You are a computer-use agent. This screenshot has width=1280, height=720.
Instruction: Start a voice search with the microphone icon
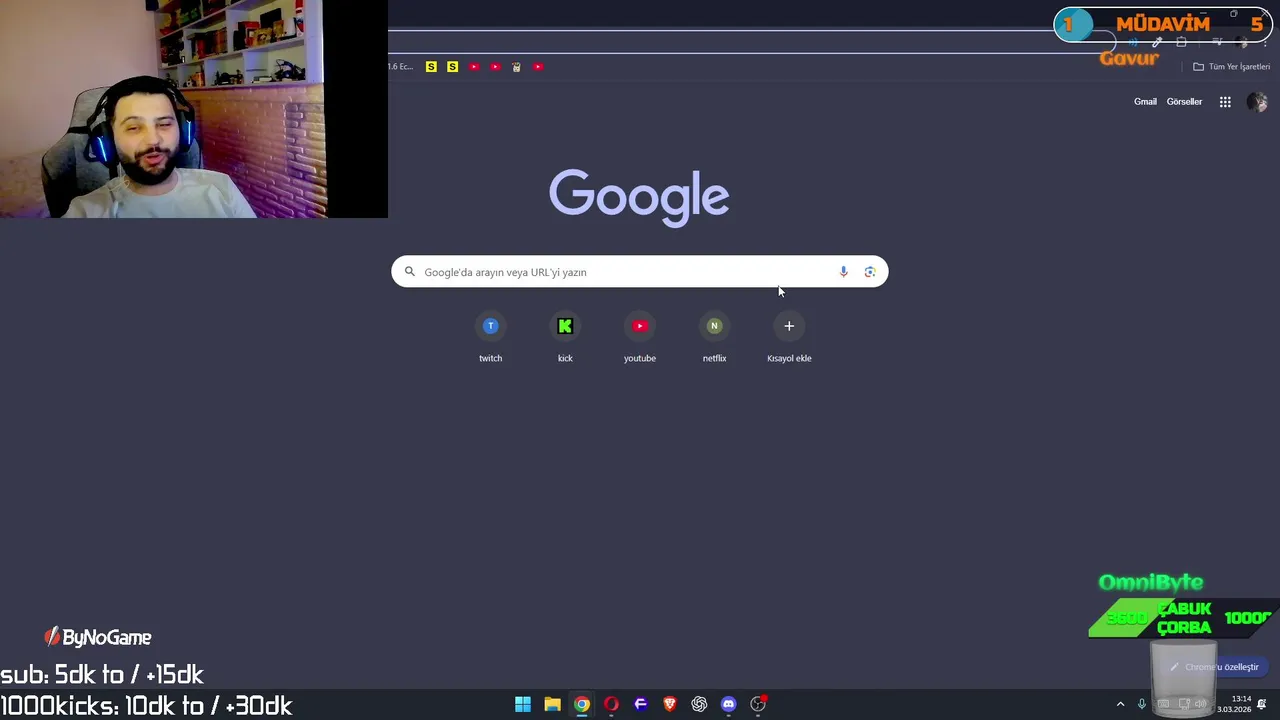click(843, 272)
